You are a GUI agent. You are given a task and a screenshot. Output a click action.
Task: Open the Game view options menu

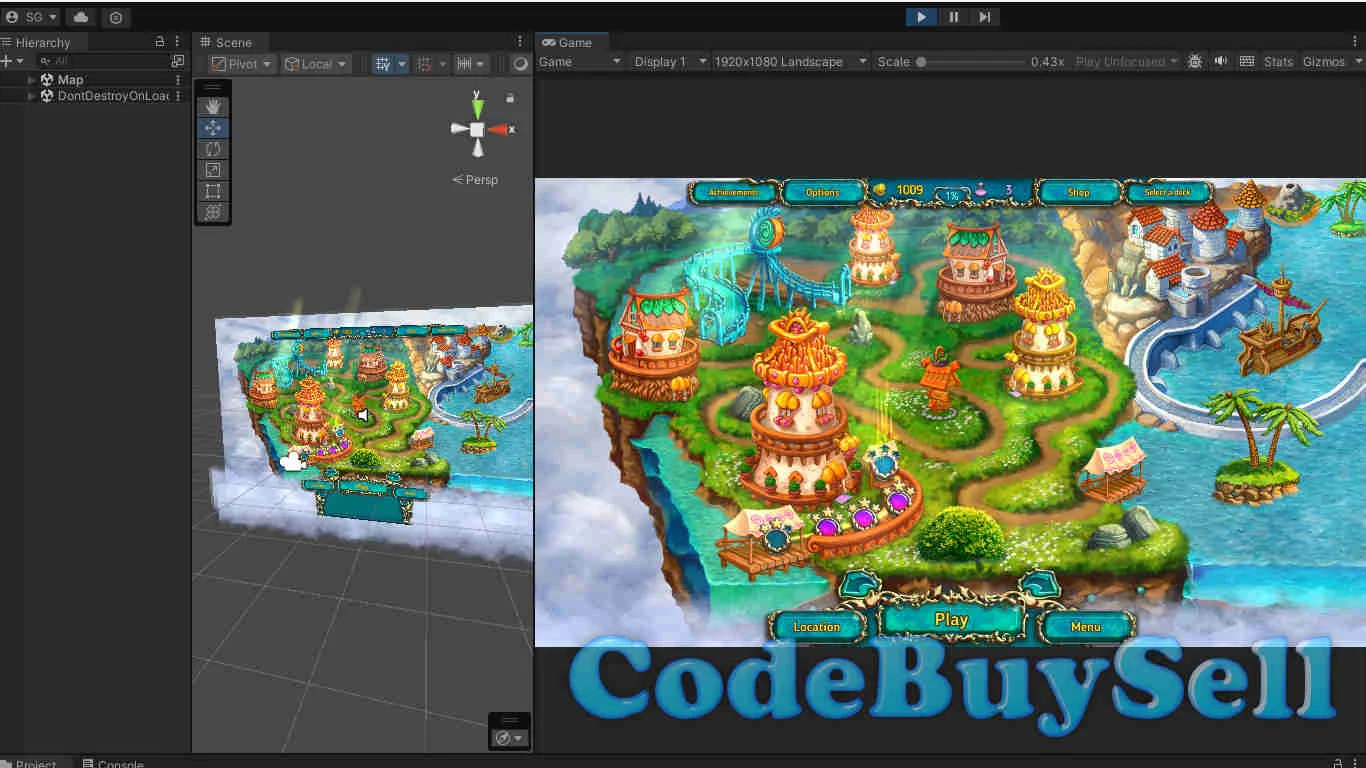pyautogui.click(x=1355, y=42)
